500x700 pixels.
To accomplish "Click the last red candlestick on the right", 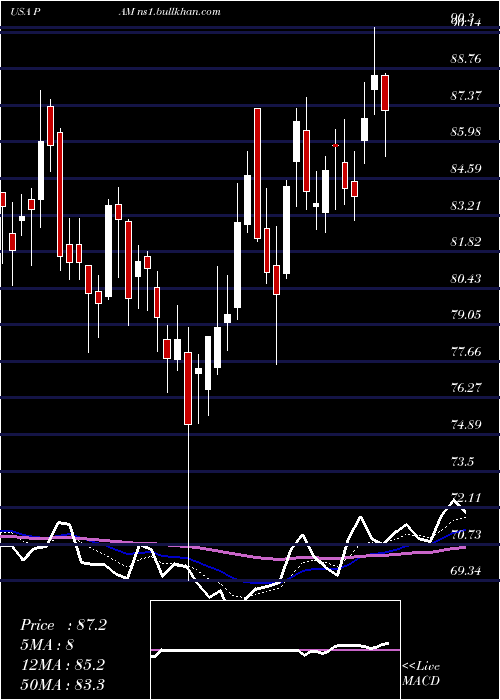I will tap(385, 93).
